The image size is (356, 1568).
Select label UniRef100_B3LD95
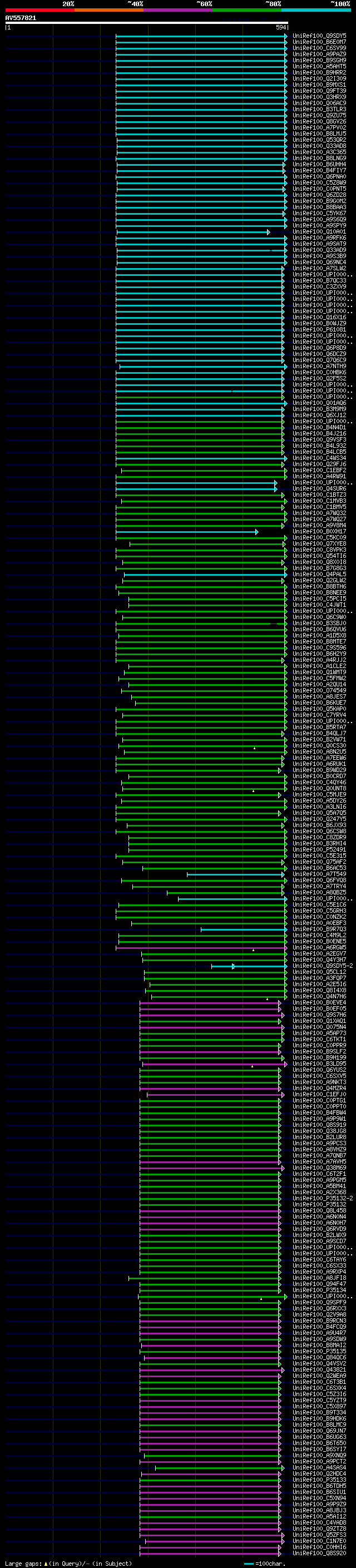click(x=319, y=1064)
